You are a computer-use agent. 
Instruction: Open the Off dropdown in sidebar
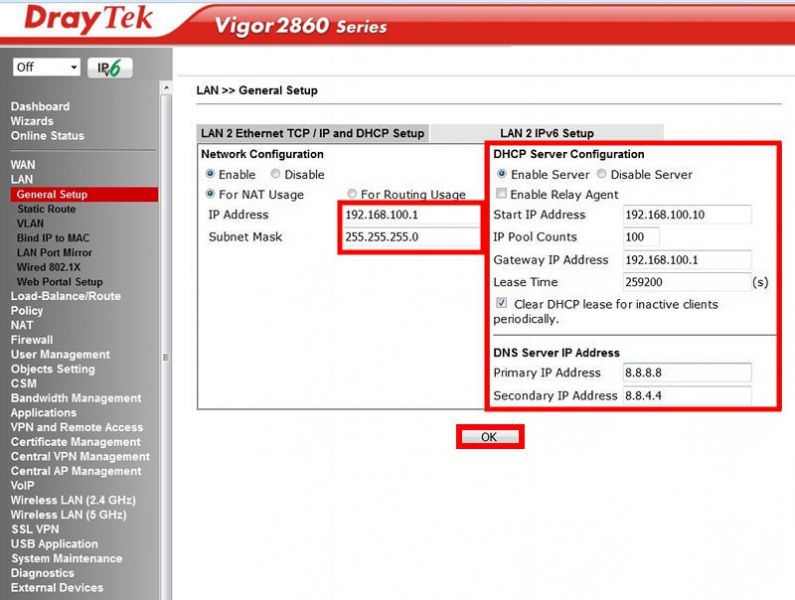pos(47,67)
